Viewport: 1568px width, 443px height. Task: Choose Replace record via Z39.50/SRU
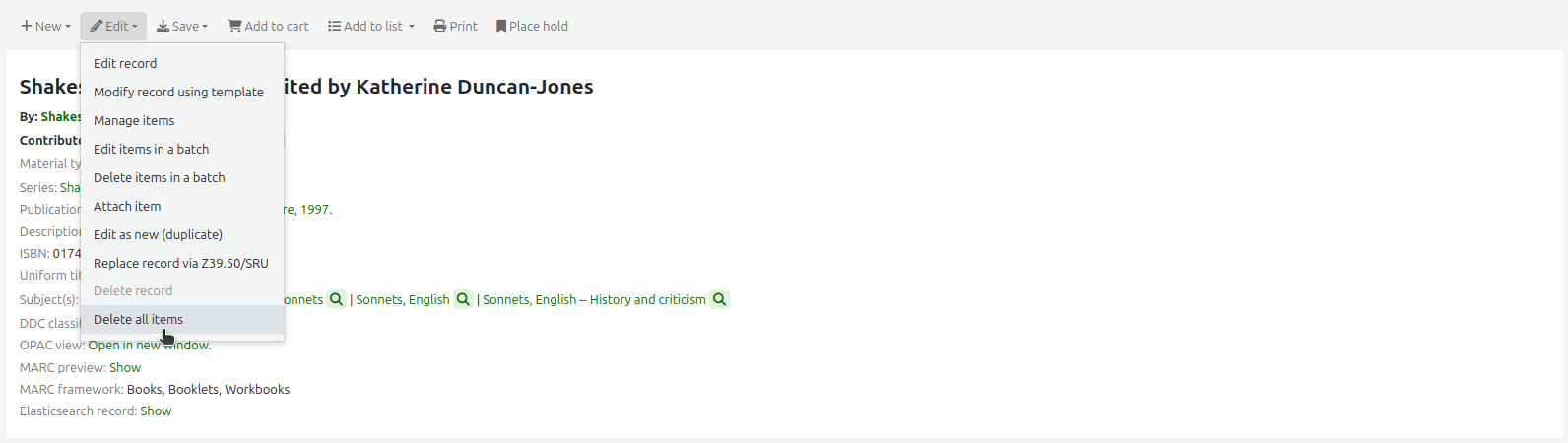pyautogui.click(x=180, y=263)
